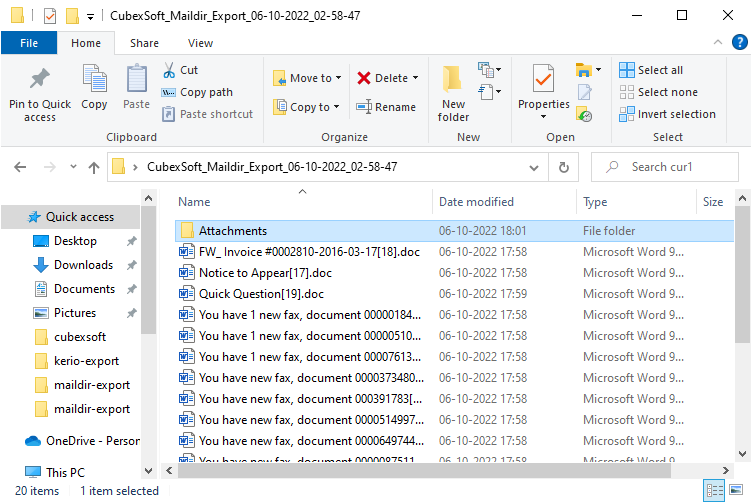Click the Back navigation arrow
The image size is (752, 503).
(20, 167)
